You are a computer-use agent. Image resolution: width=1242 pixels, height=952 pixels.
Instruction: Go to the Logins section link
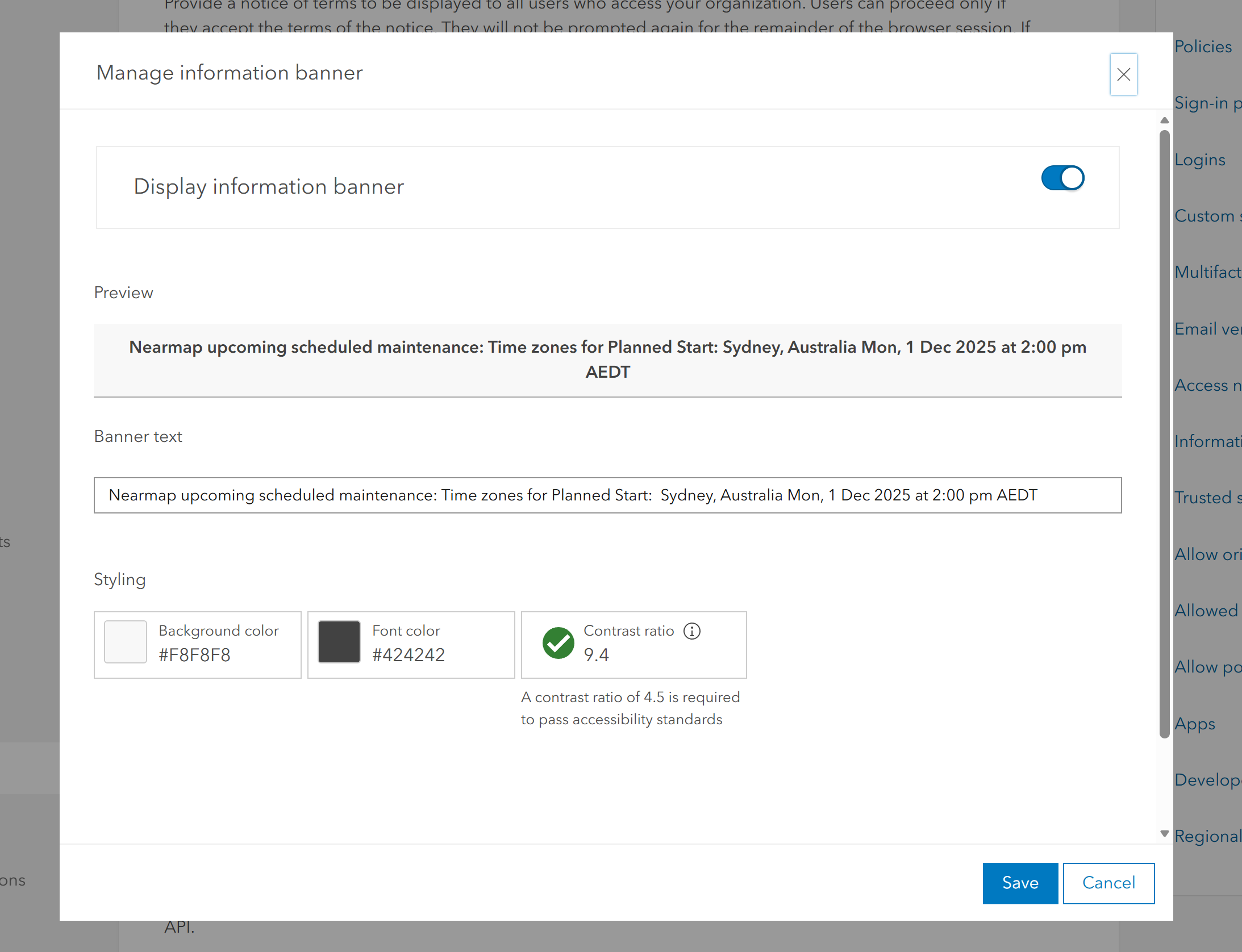(1200, 160)
